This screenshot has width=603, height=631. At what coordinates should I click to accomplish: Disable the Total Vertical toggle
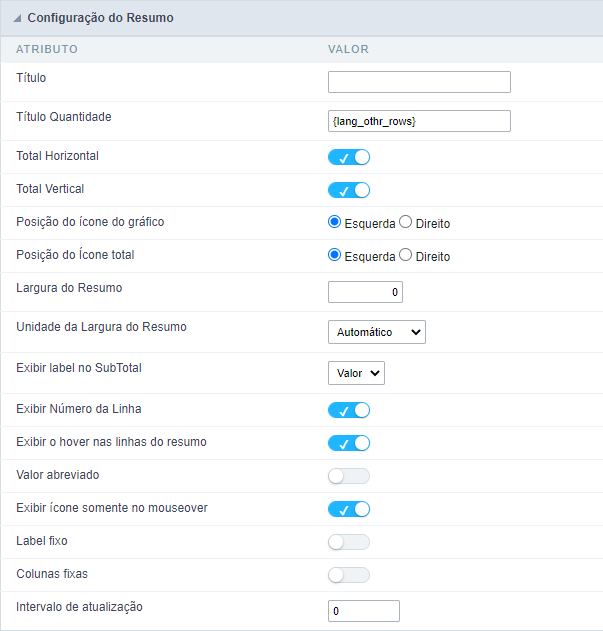point(349,190)
